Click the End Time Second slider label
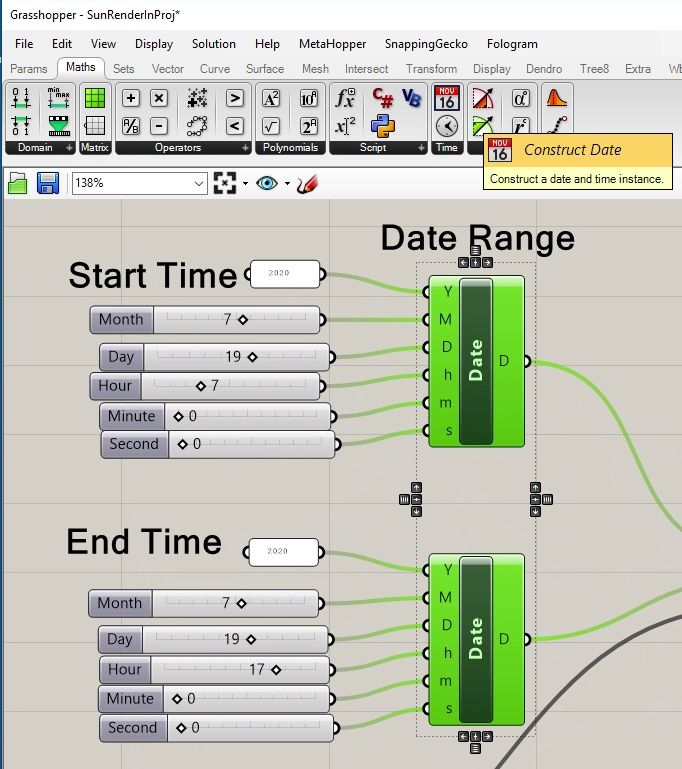 click(x=133, y=728)
